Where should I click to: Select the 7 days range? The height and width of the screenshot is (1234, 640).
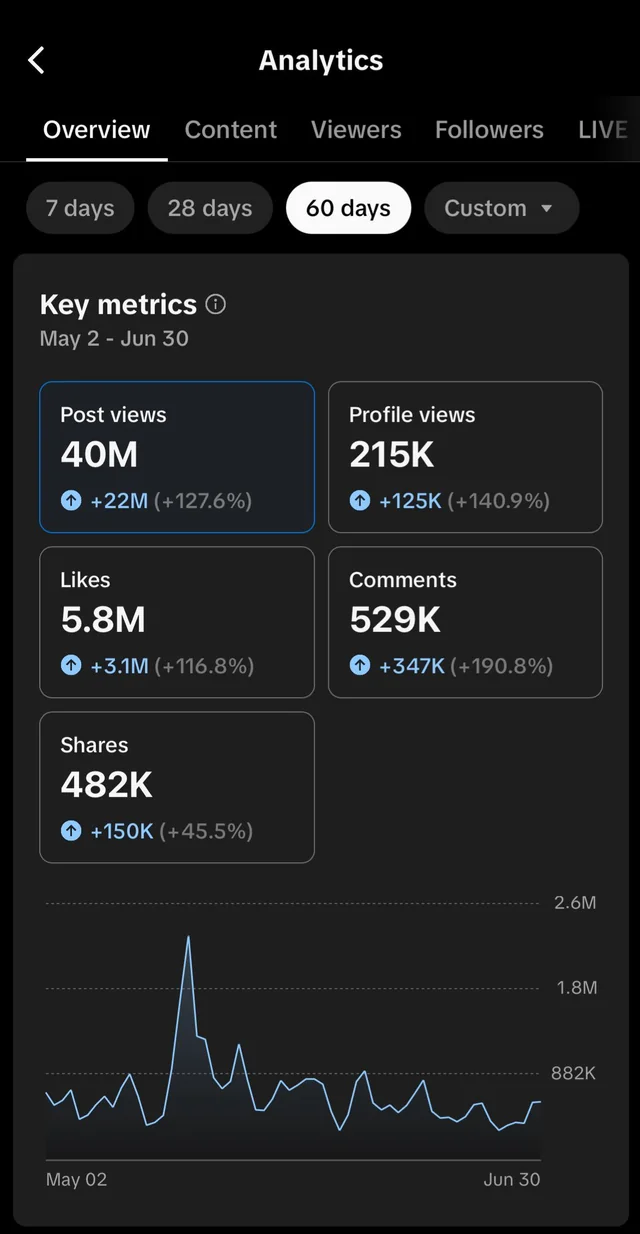pyautogui.click(x=80, y=208)
